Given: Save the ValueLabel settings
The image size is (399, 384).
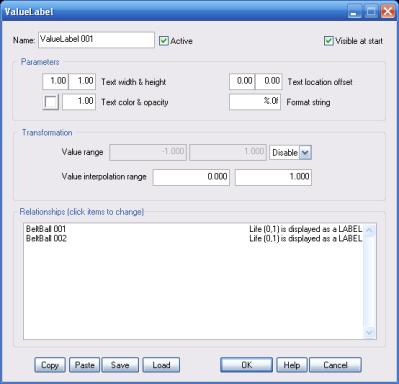Looking at the screenshot, I should click(120, 365).
